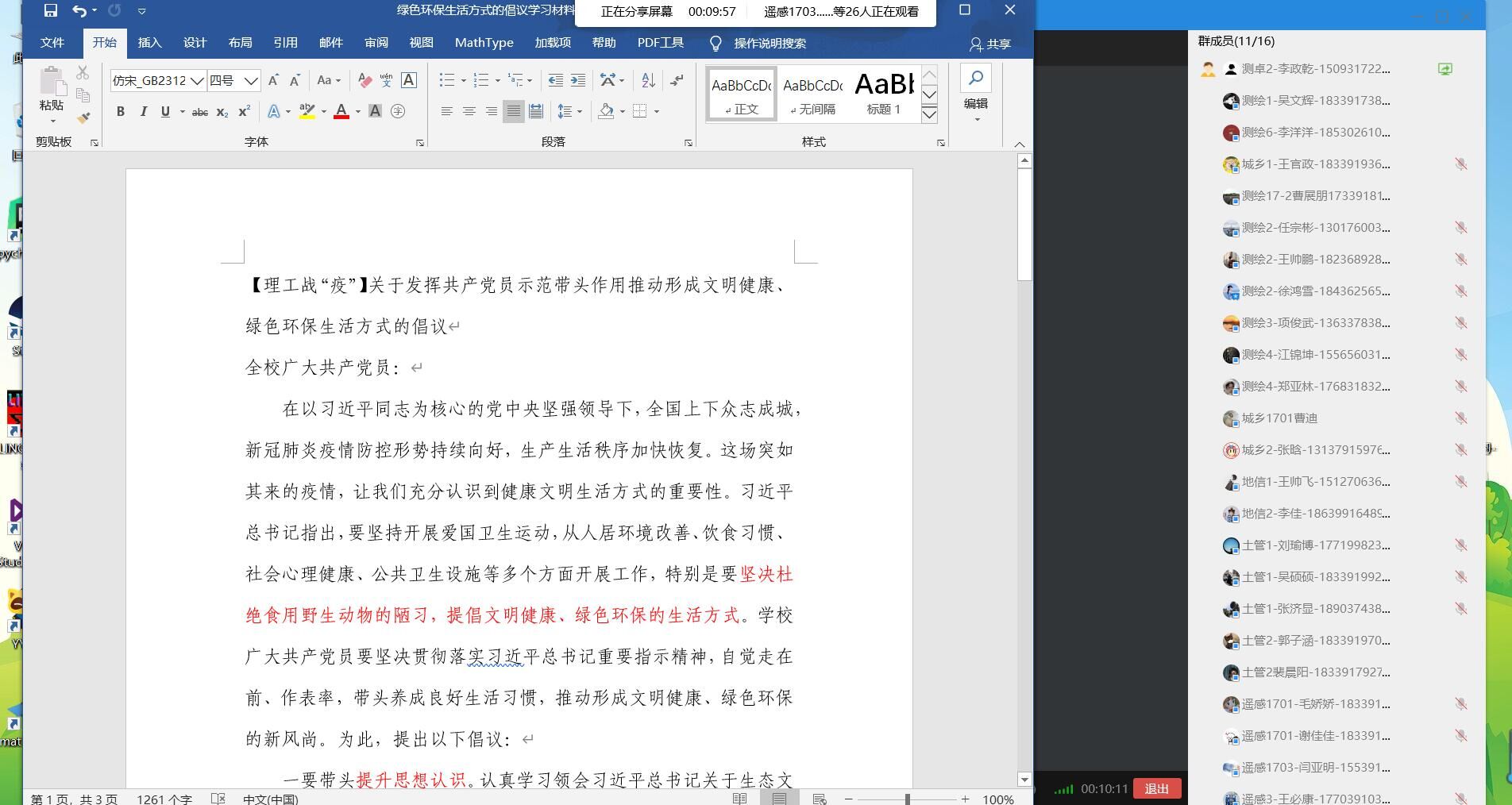Apply the 标题 1 style
1512x805 pixels.
884,94
